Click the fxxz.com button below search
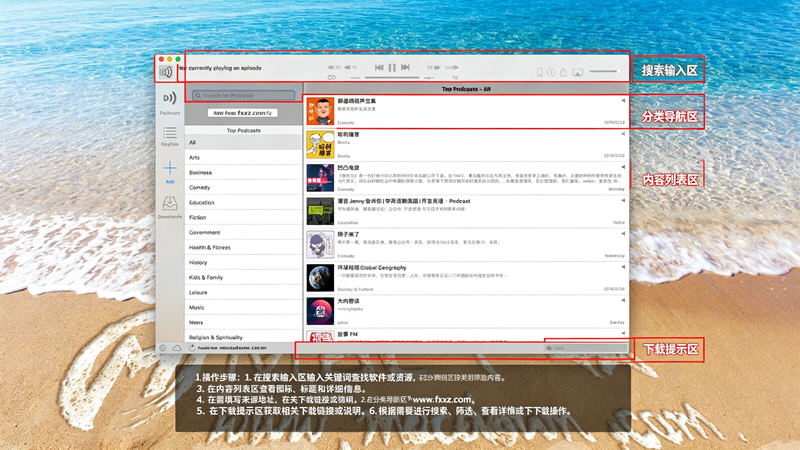The width and height of the screenshot is (800, 450). [243, 113]
